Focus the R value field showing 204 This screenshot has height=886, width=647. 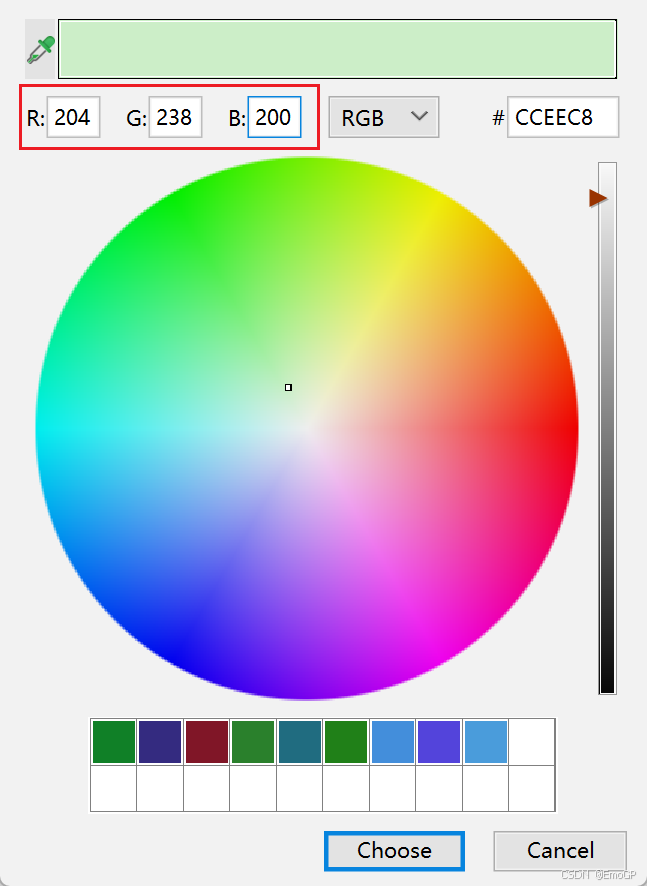(73, 117)
